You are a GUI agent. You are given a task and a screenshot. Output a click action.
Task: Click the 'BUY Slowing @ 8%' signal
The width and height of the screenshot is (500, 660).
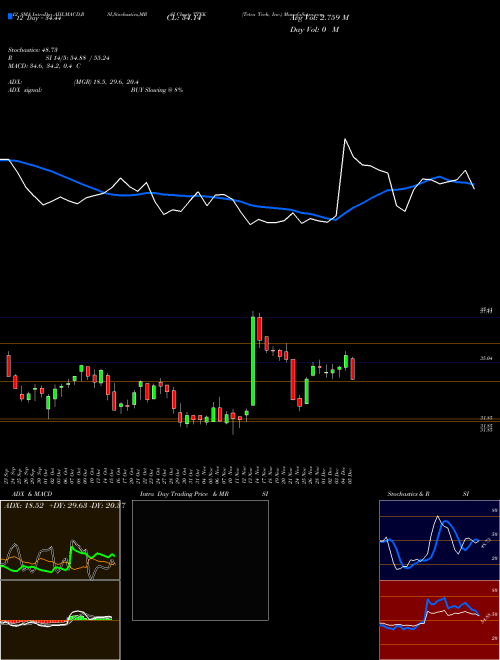157,90
